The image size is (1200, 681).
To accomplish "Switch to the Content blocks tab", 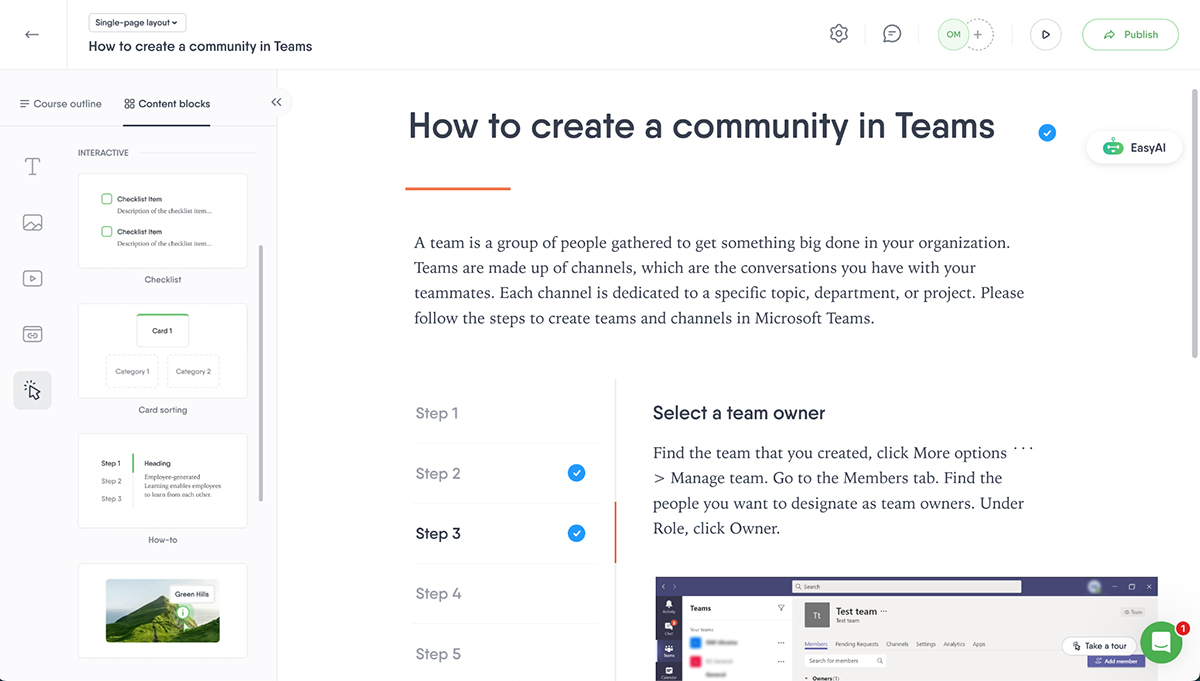I will 167,104.
